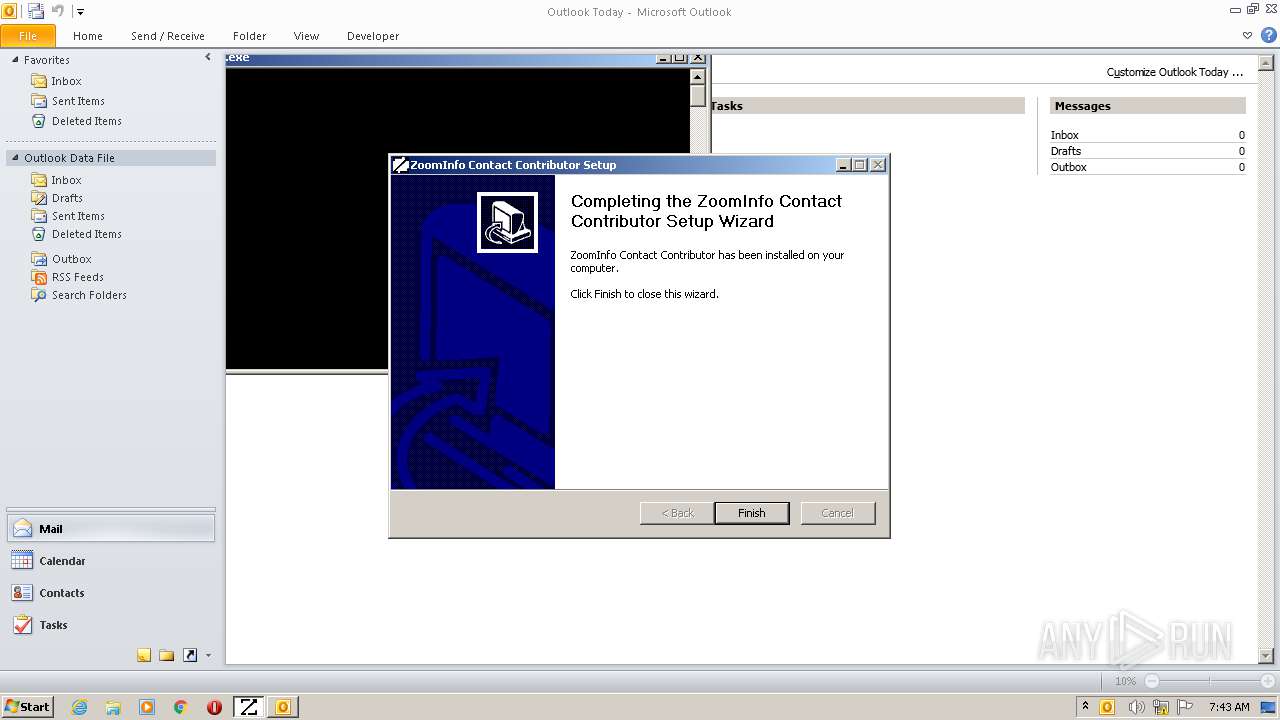The width and height of the screenshot is (1280, 720).
Task: Click the Shortcuts icon in the navigation pane
Action: pos(190,656)
